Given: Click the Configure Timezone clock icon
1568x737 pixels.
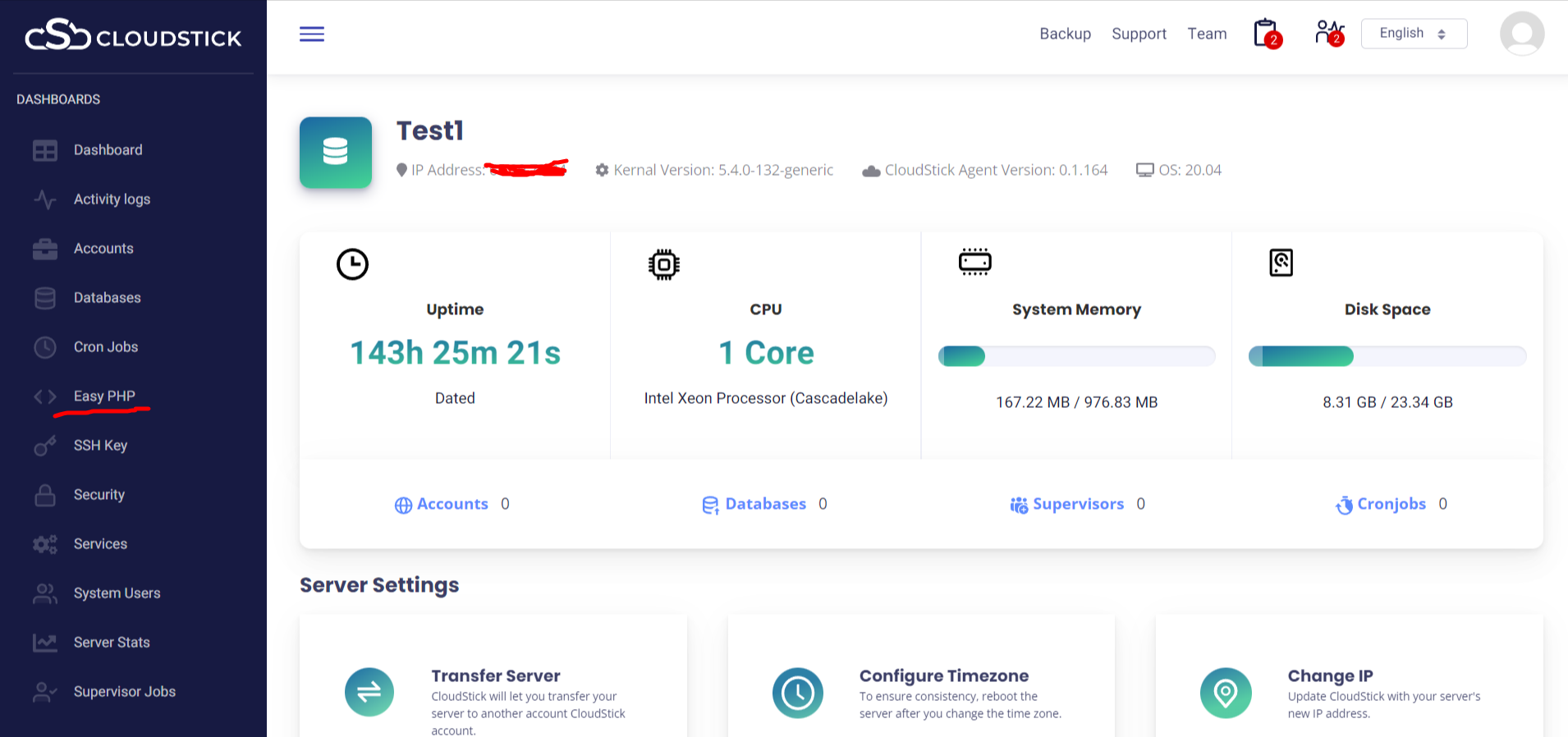Looking at the screenshot, I should click(x=797, y=693).
